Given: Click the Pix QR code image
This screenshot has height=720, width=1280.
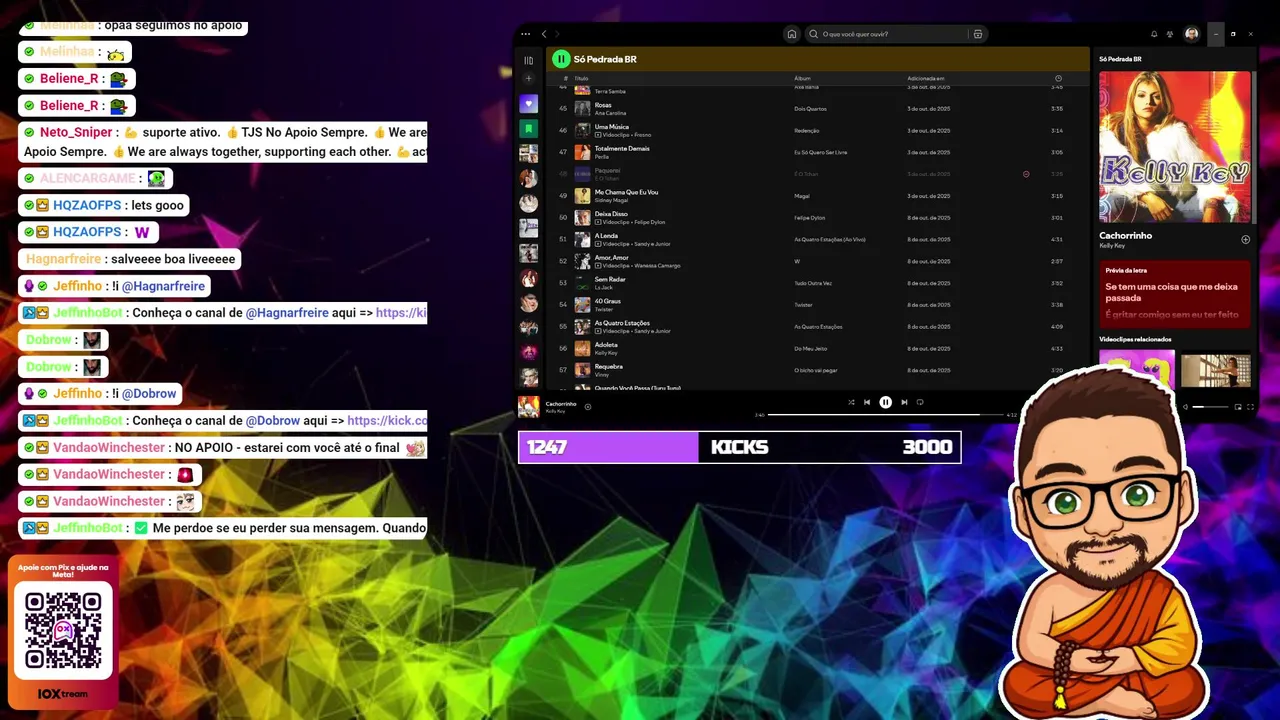Looking at the screenshot, I should 63,630.
